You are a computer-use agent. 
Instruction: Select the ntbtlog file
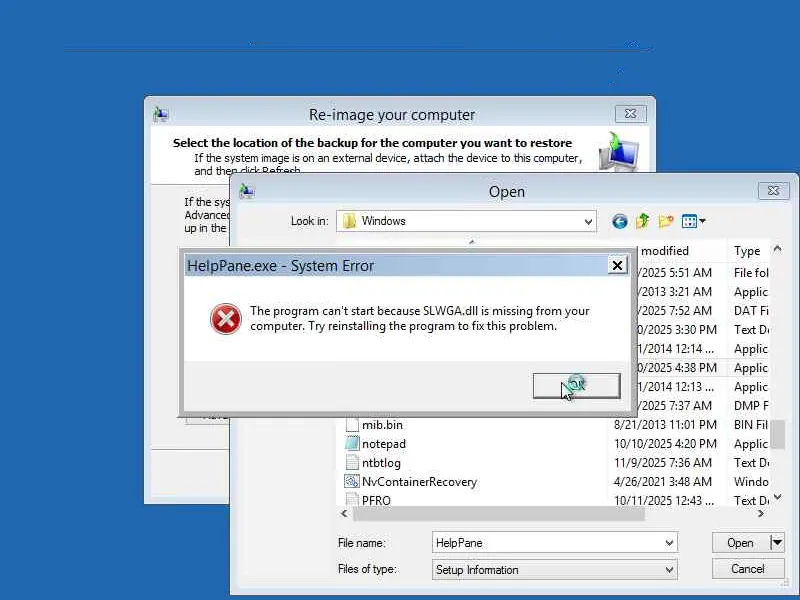[x=381, y=463]
